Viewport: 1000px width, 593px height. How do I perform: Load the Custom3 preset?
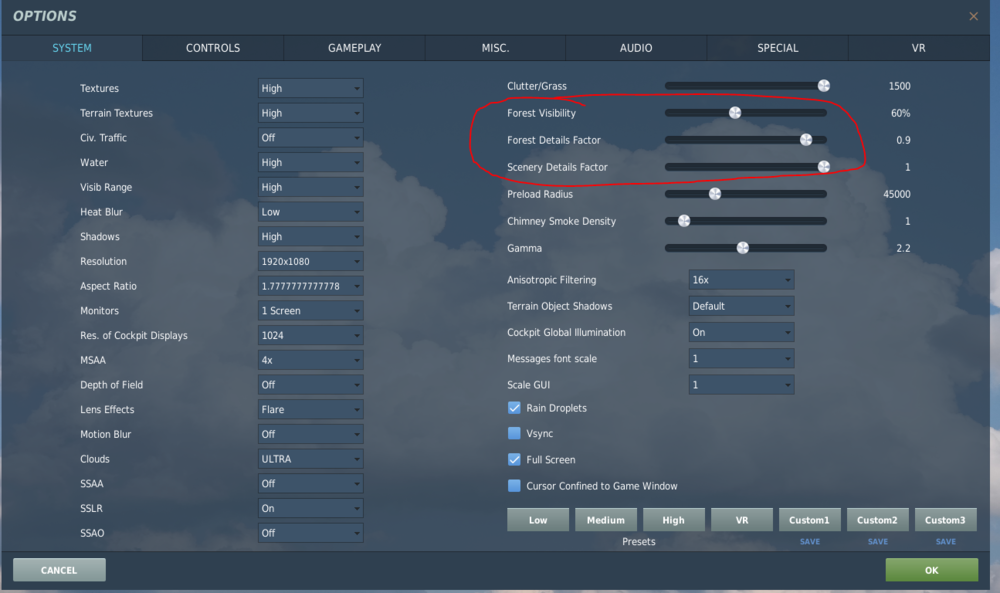point(945,520)
